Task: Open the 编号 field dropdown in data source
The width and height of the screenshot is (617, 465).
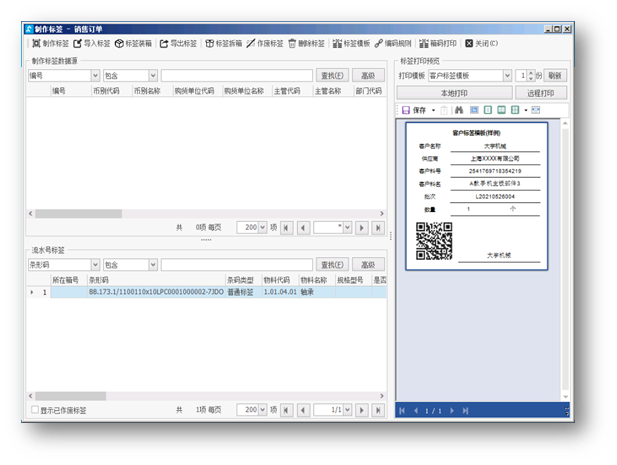Action: click(95, 76)
